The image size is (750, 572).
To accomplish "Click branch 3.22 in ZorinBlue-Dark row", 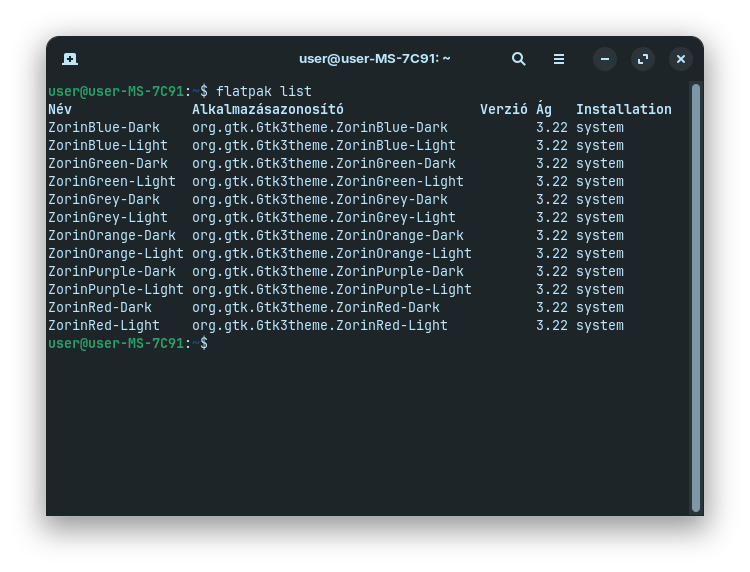I will [552, 127].
